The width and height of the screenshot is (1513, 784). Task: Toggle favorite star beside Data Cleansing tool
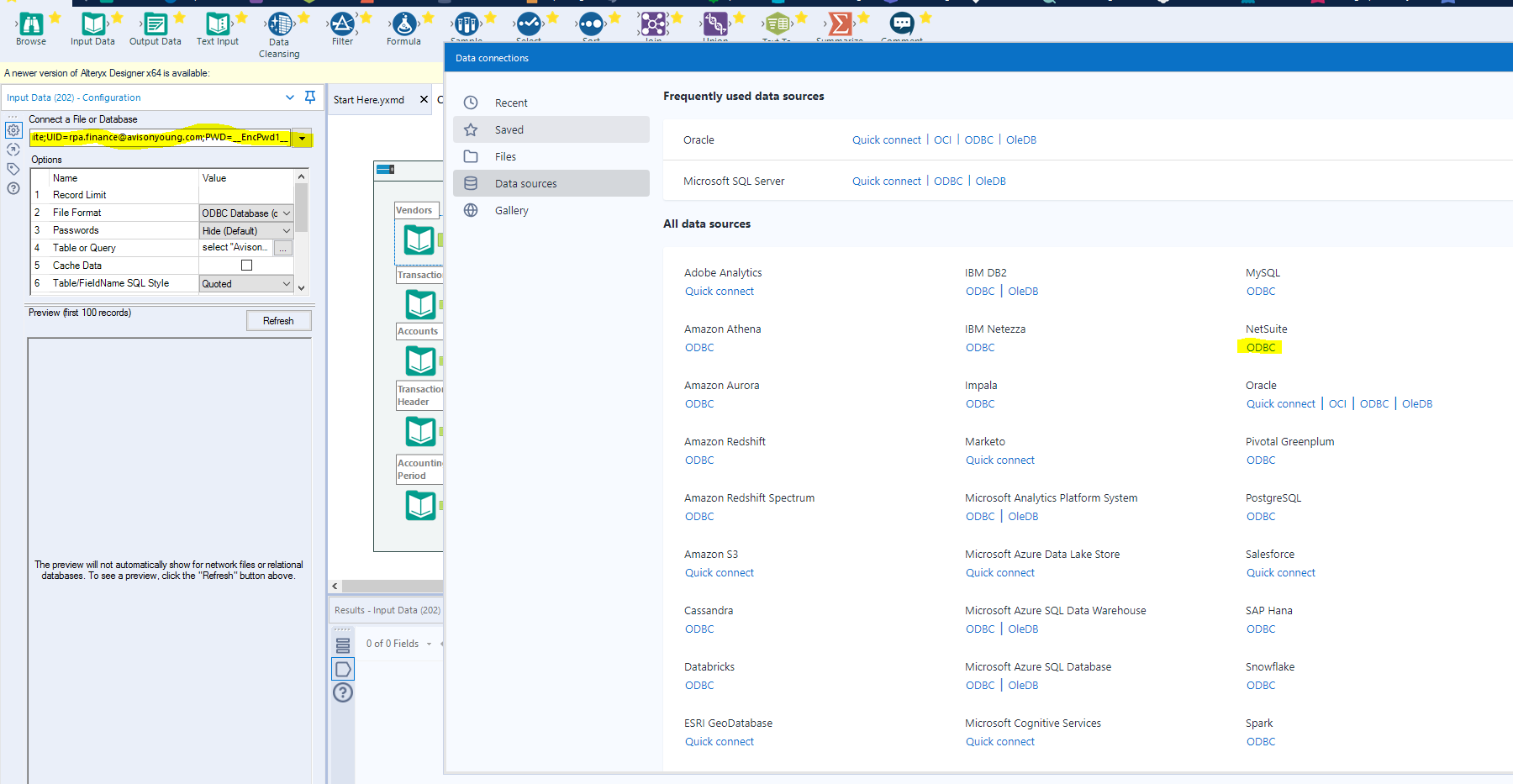[x=304, y=17]
